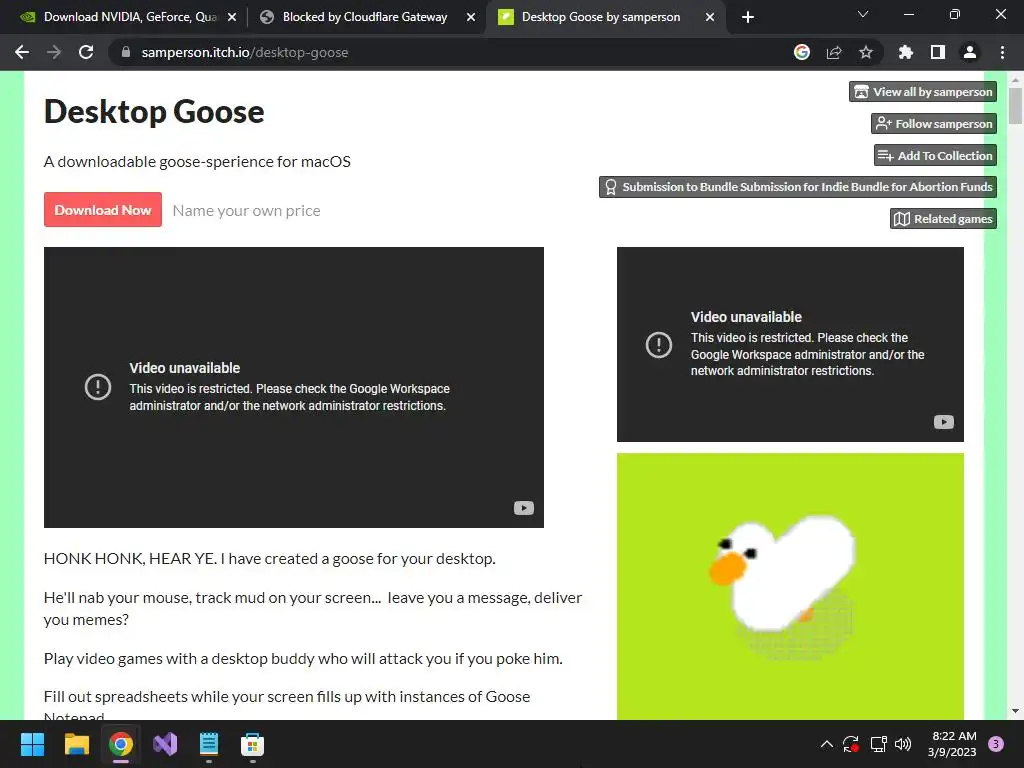Open the notification badge showing 3
Viewport: 1024px width, 768px height.
coord(996,744)
